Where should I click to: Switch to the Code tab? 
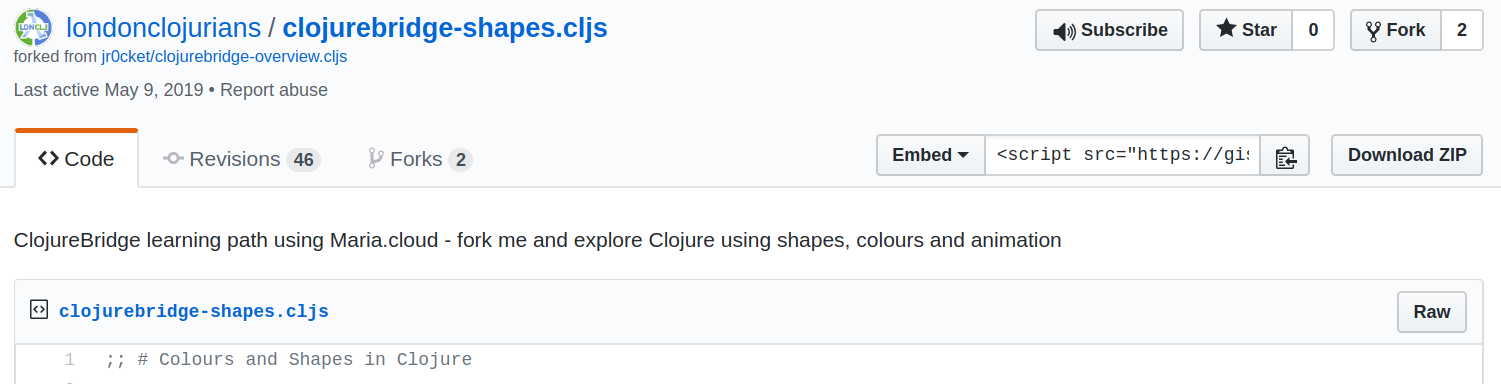pos(76,158)
